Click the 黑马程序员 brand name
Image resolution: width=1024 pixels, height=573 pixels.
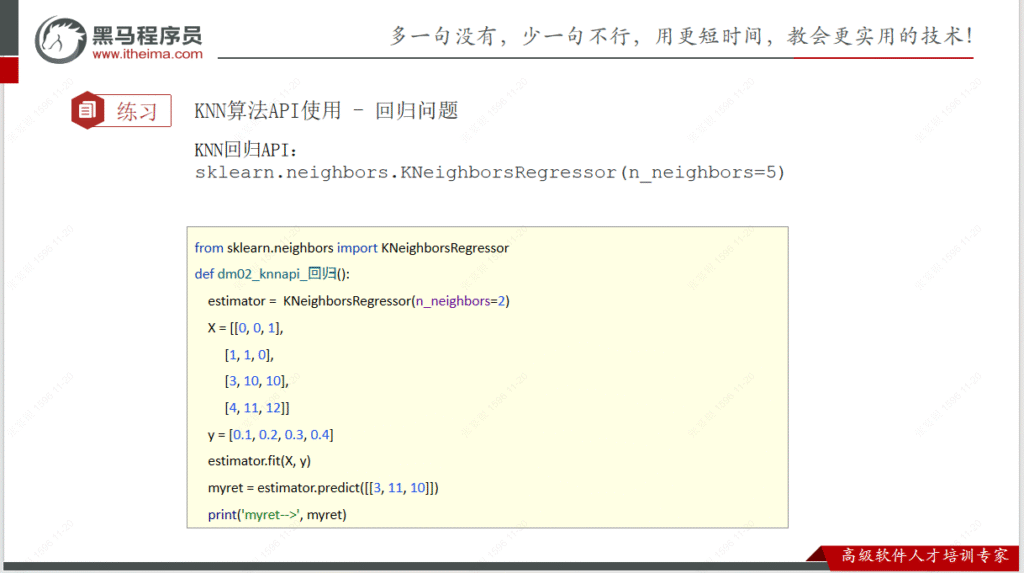pyautogui.click(x=147, y=34)
